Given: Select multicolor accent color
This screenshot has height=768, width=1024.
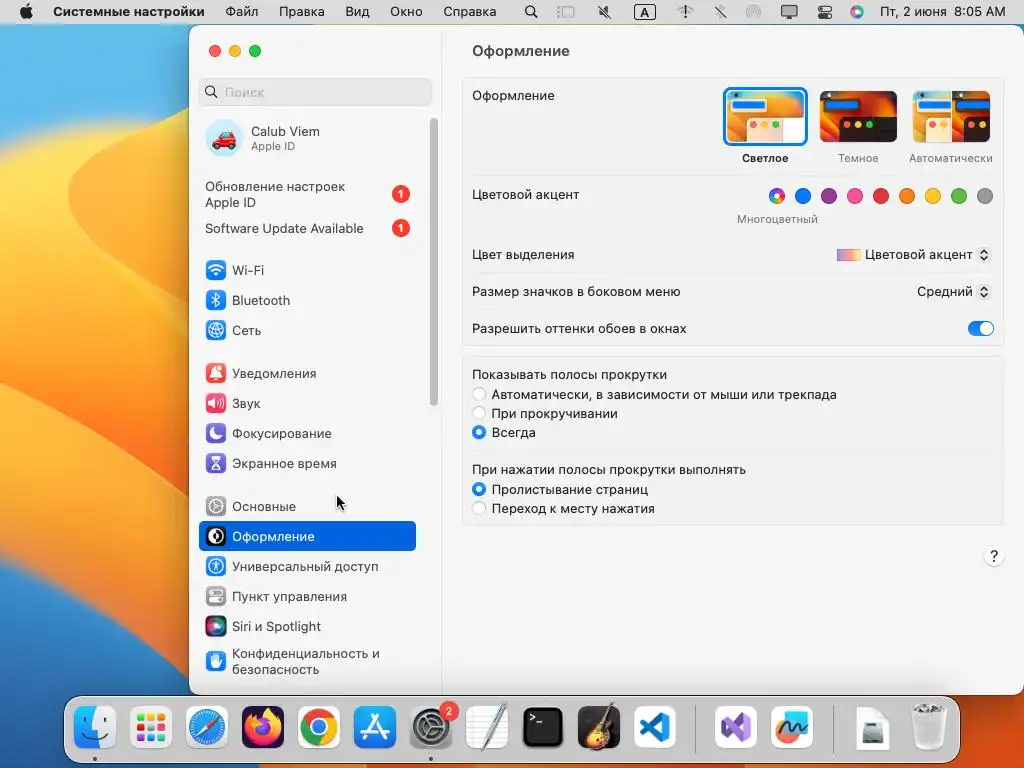Looking at the screenshot, I should tap(776, 196).
